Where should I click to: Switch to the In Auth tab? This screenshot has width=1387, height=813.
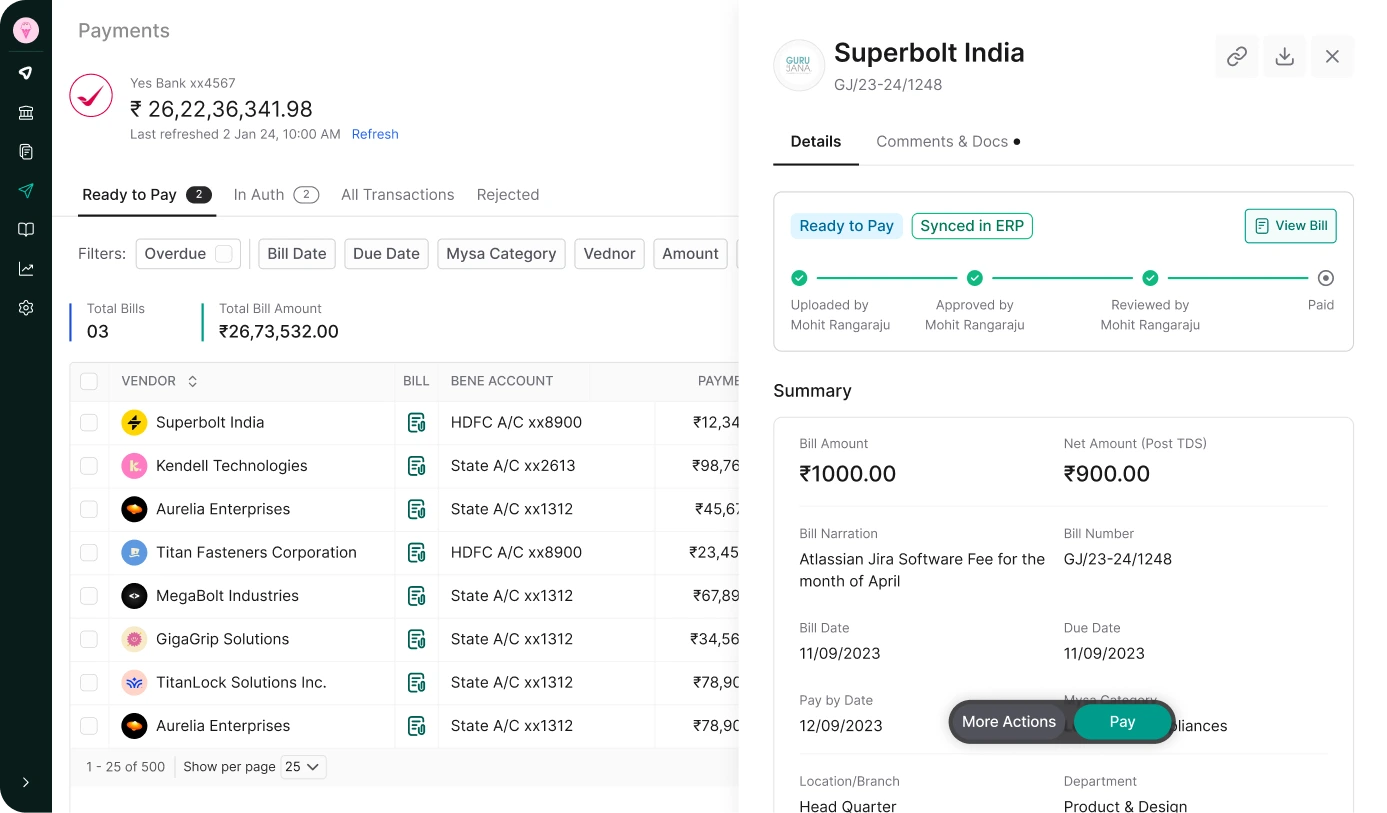coord(275,195)
